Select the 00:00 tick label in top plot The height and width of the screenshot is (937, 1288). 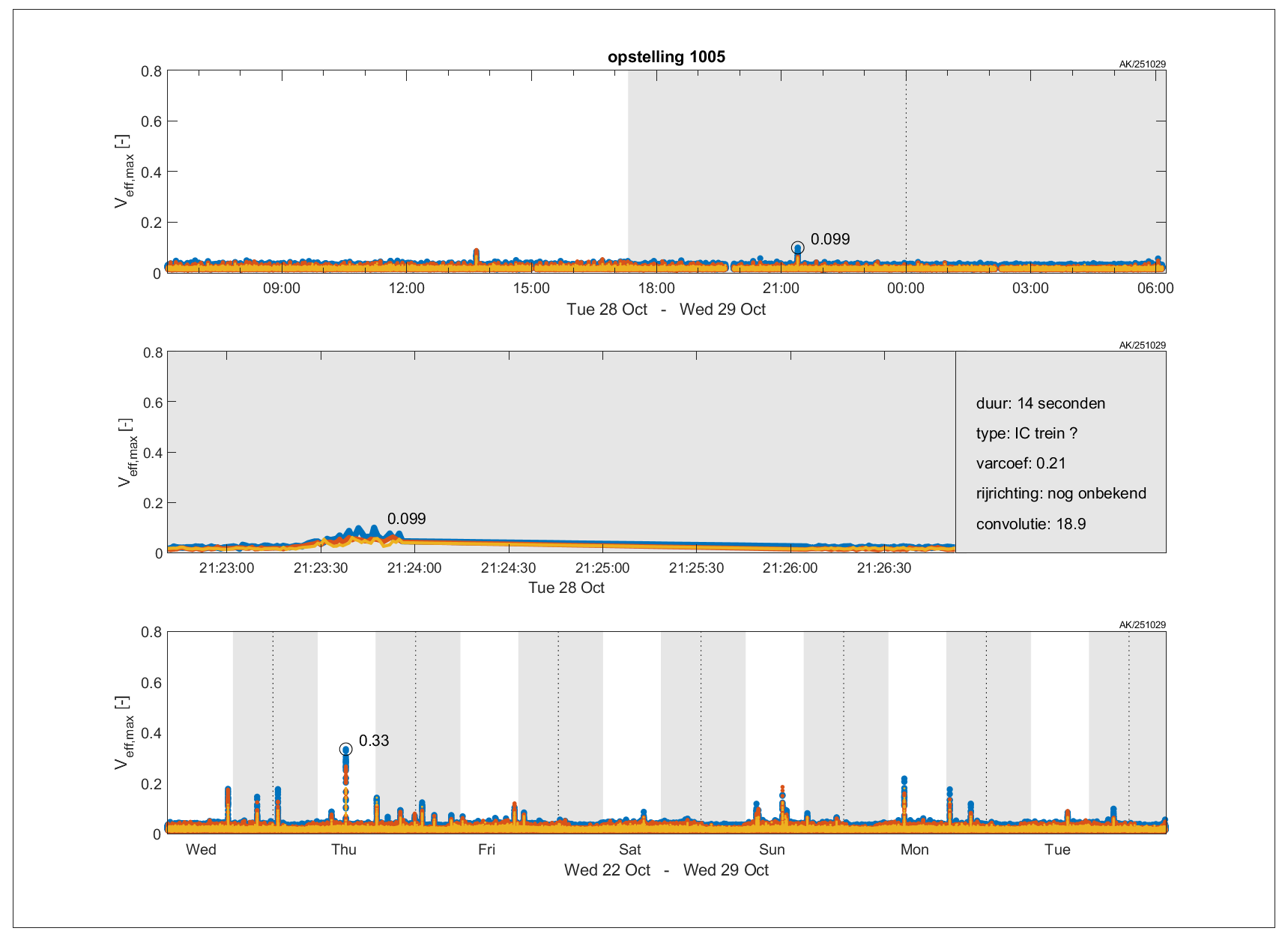[905, 289]
